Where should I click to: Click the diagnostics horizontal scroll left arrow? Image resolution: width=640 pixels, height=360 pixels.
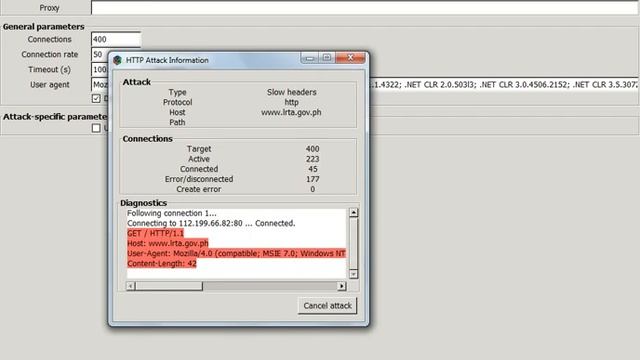pyautogui.click(x=131, y=286)
